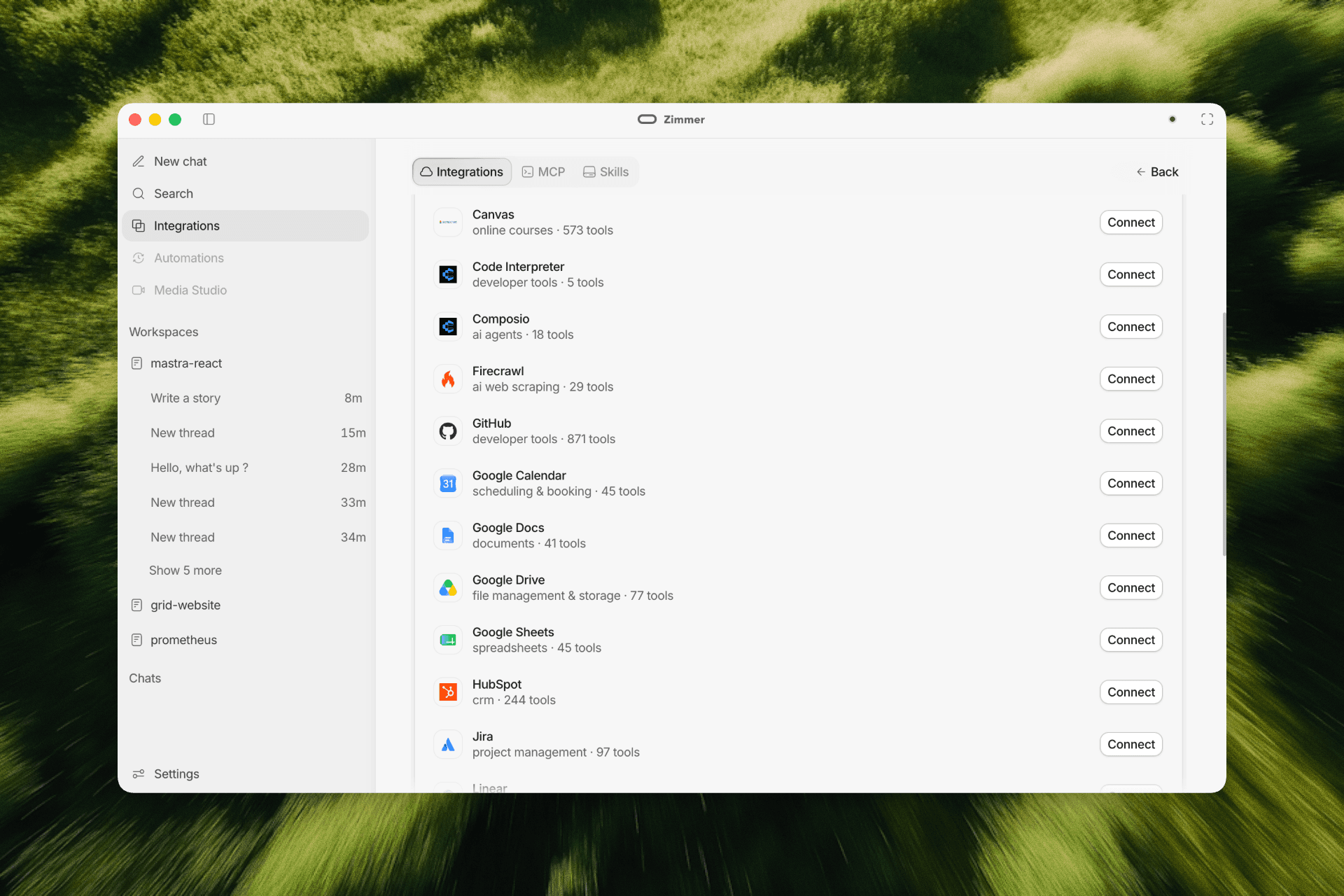Click the Firecrawl flame icon
The height and width of the screenshot is (896, 1344).
448,379
